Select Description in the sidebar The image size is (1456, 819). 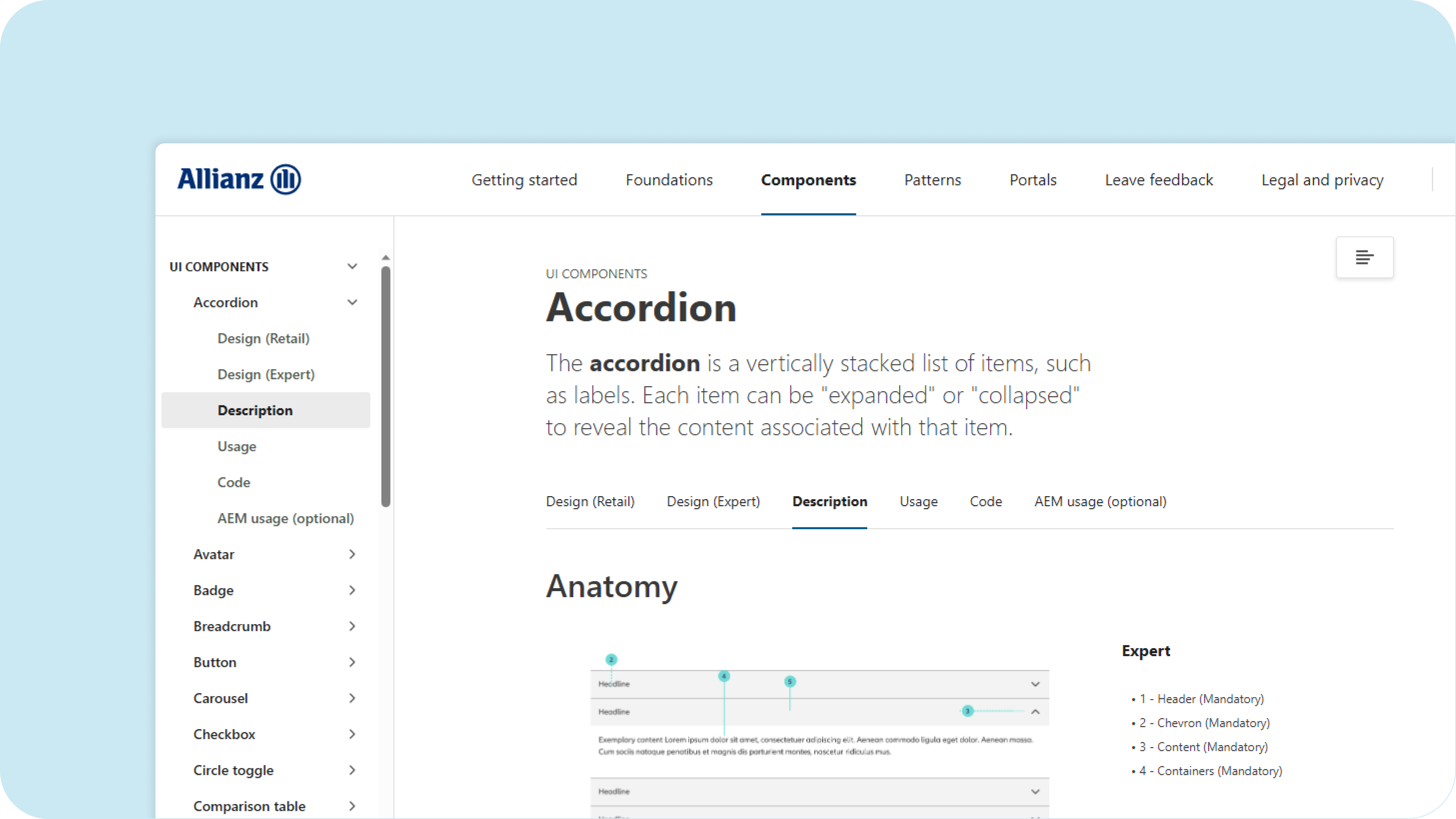click(x=266, y=410)
